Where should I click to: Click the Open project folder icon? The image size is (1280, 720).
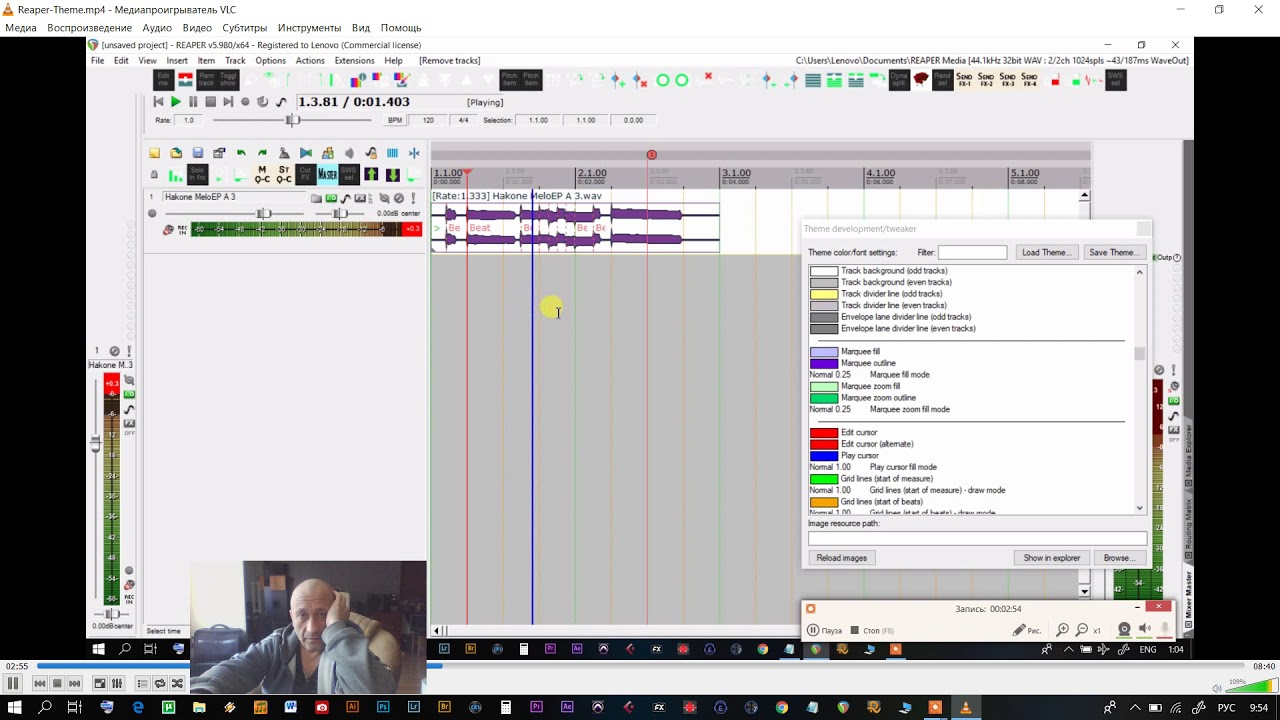(176, 153)
